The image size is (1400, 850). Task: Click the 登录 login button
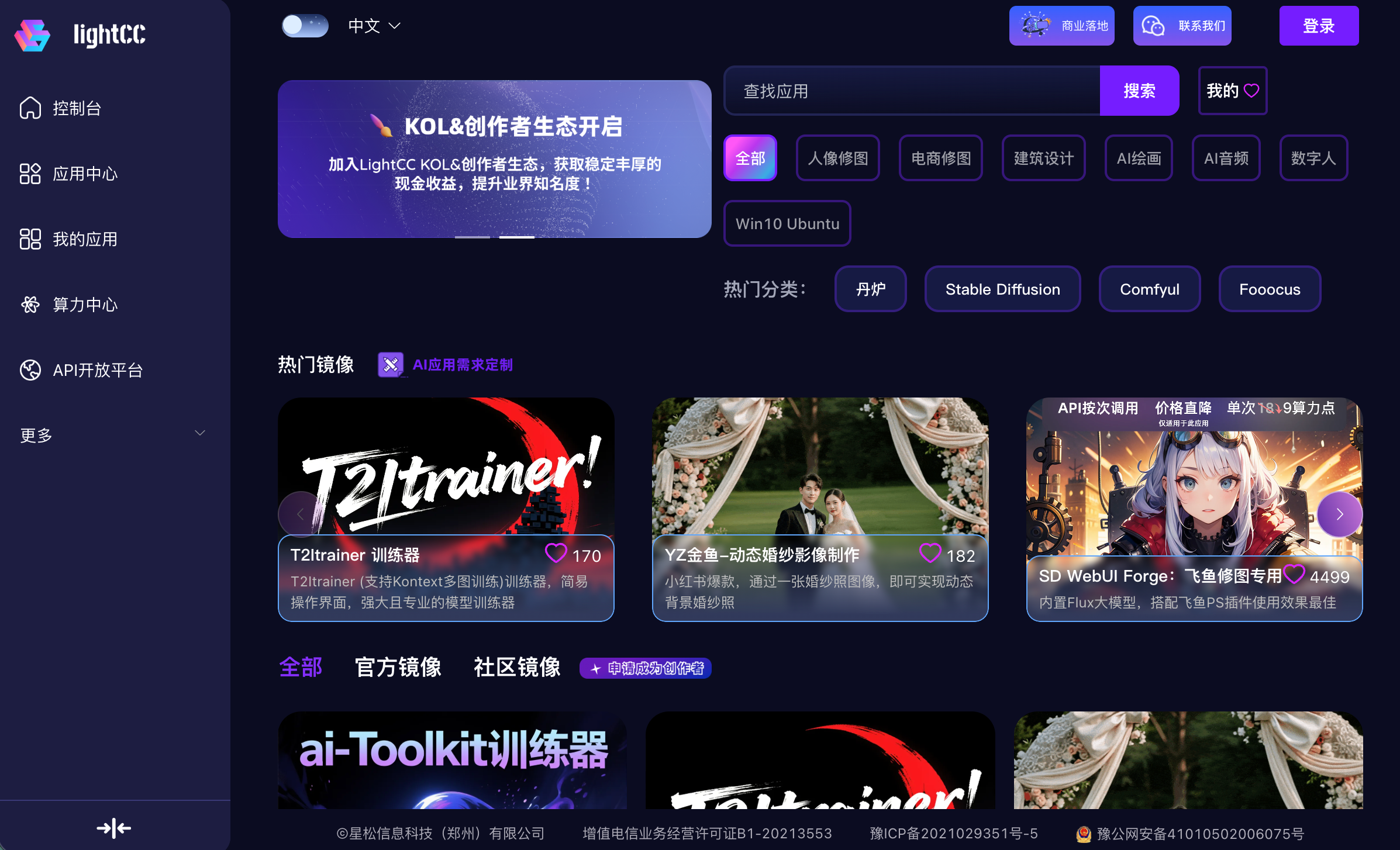coord(1318,26)
